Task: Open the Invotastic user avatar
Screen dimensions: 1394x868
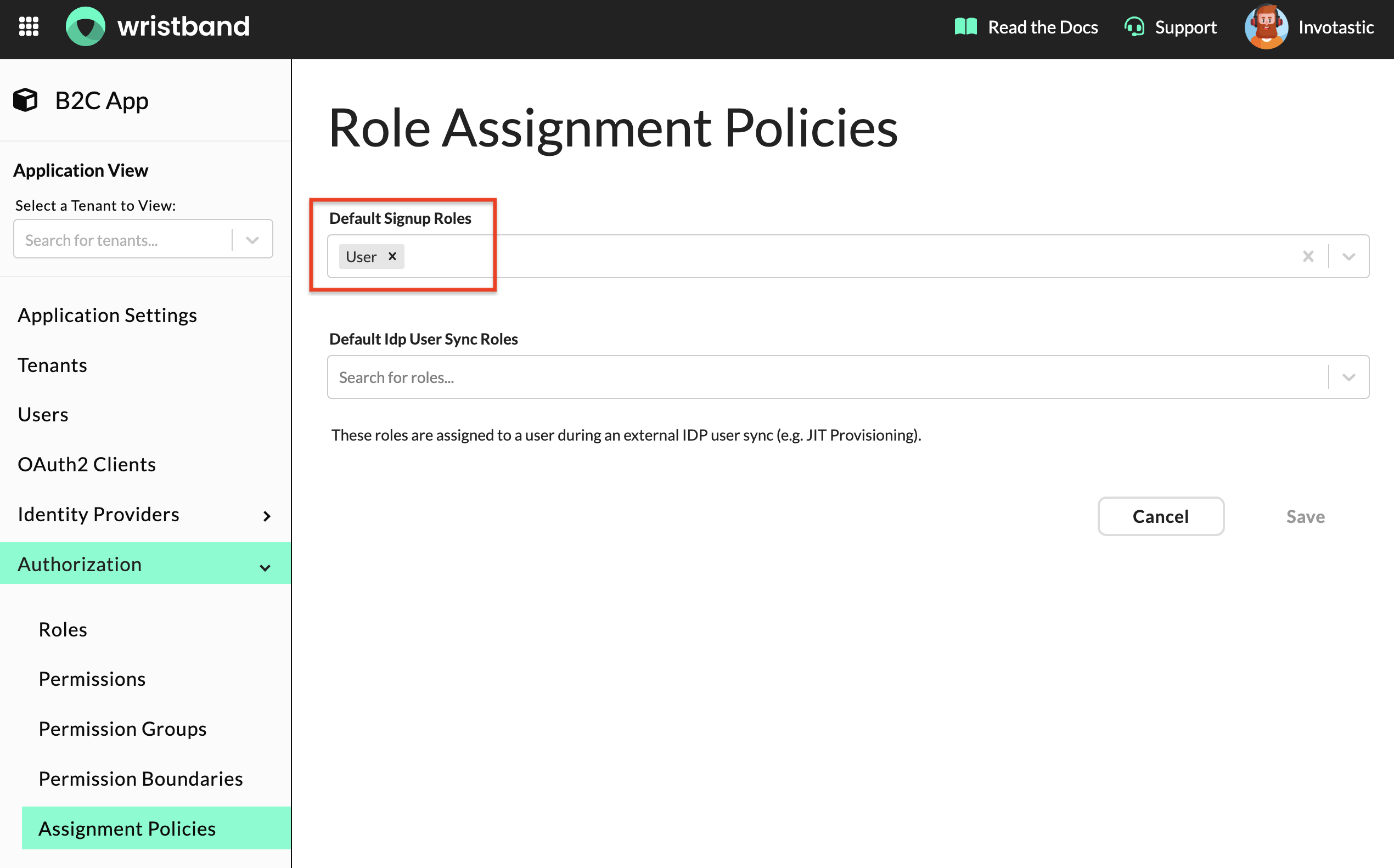Action: pos(1266,26)
